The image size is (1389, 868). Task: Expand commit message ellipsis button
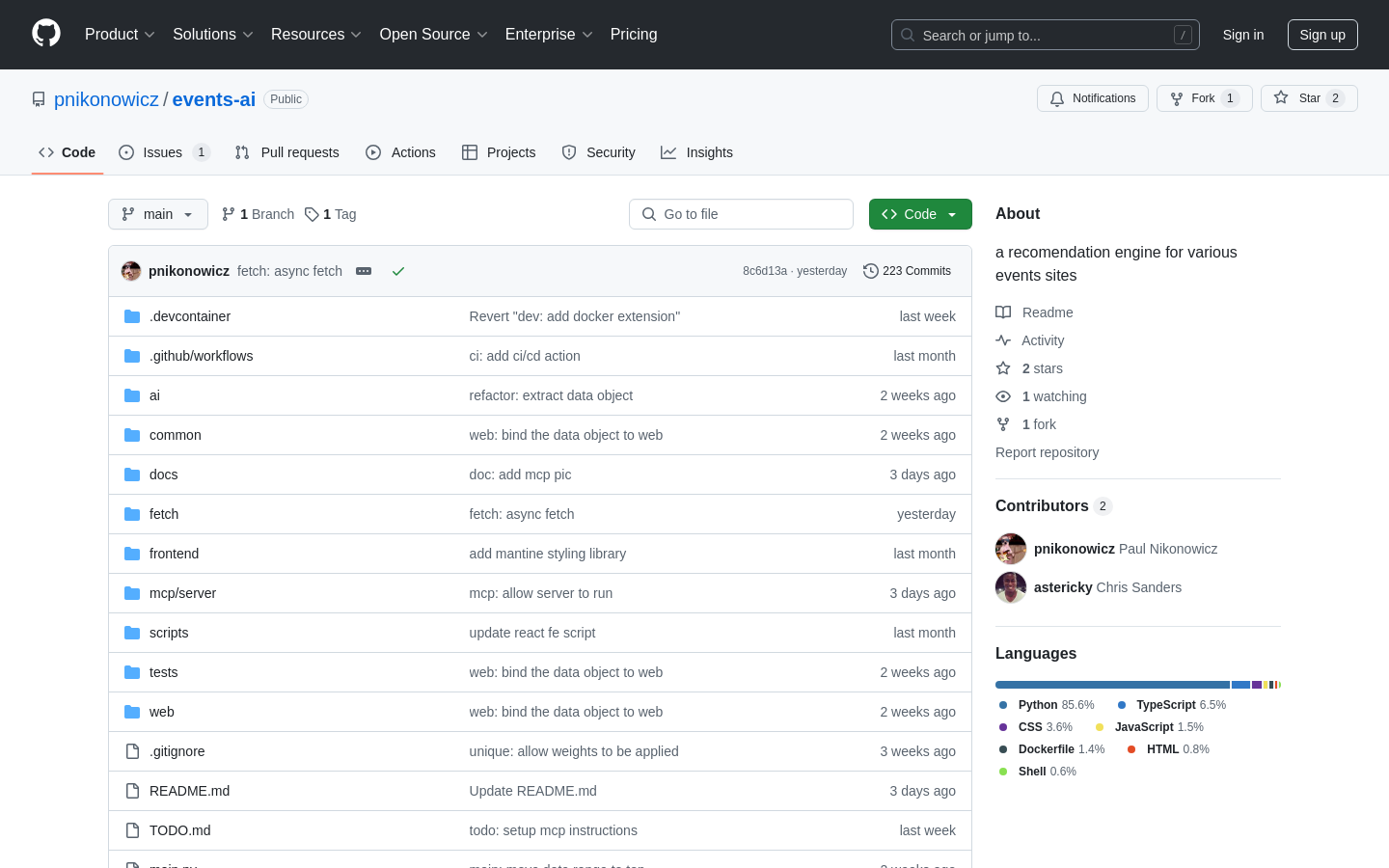point(364,271)
